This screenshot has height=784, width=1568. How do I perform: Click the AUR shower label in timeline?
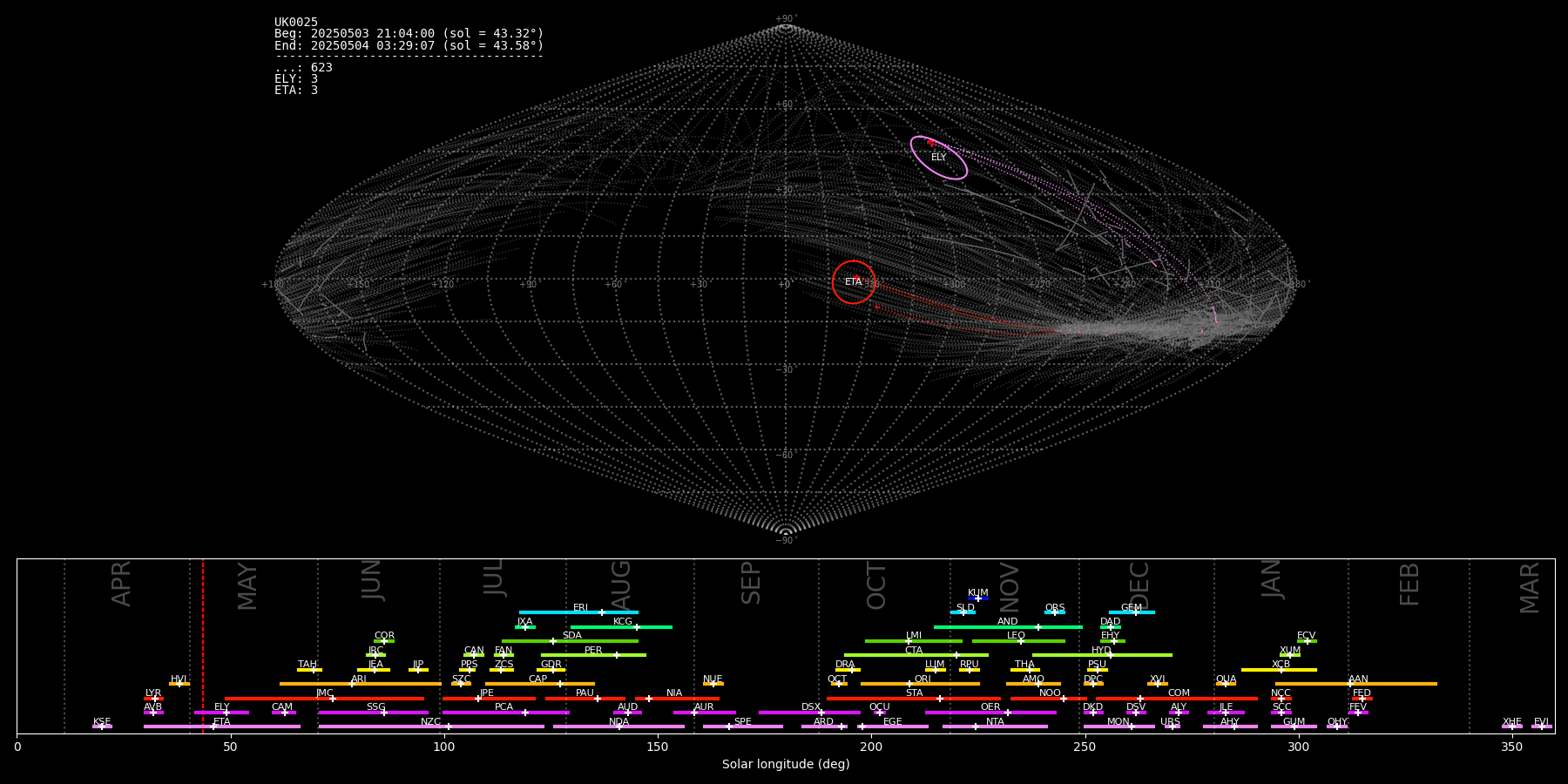point(704,707)
